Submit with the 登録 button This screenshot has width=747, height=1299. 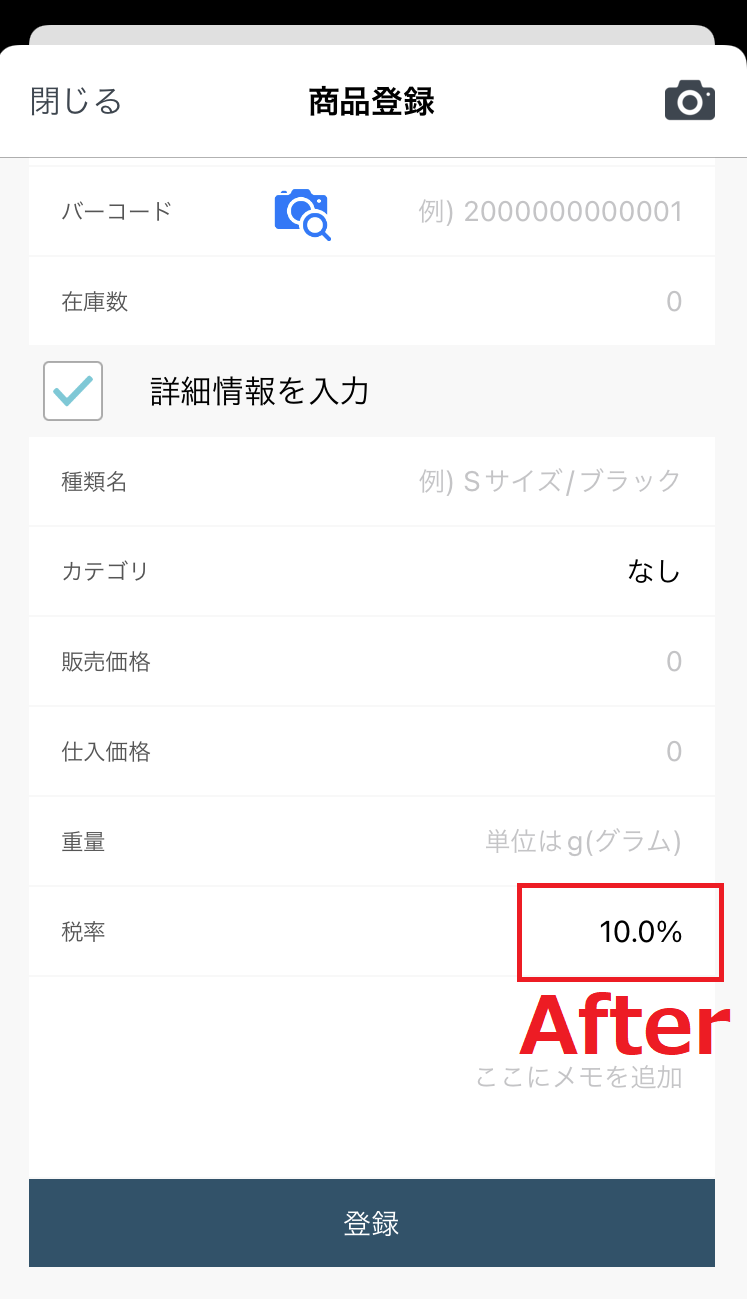[x=372, y=1223]
